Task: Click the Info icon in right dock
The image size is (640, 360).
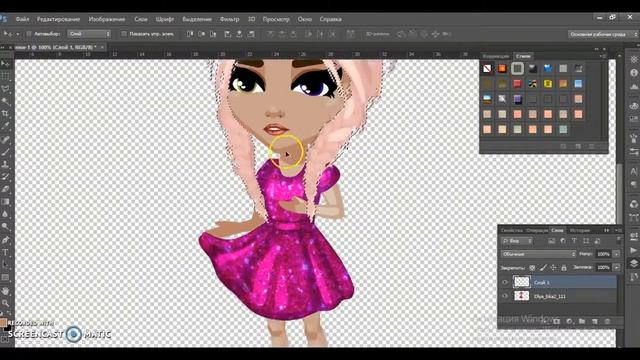Action: point(634,73)
